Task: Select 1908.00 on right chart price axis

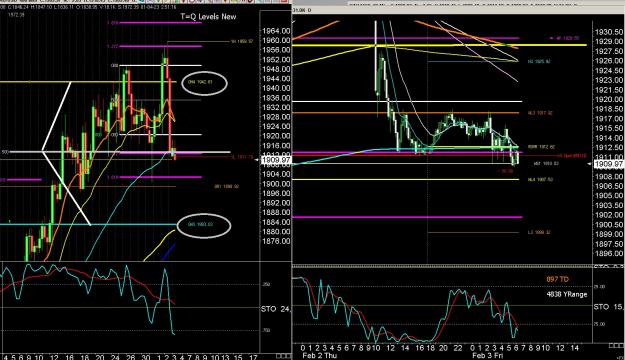Action: 609,176
